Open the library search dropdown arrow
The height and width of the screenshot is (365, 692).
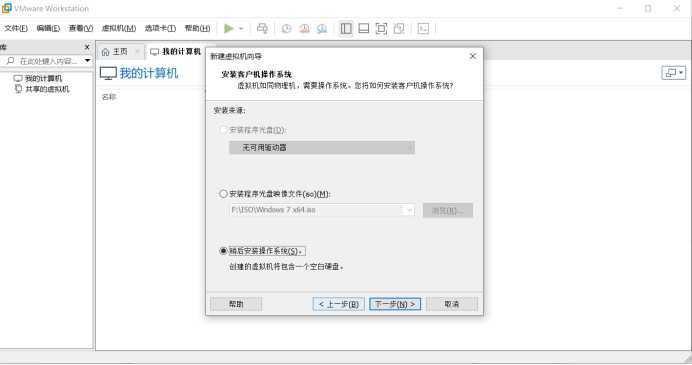[x=87, y=60]
